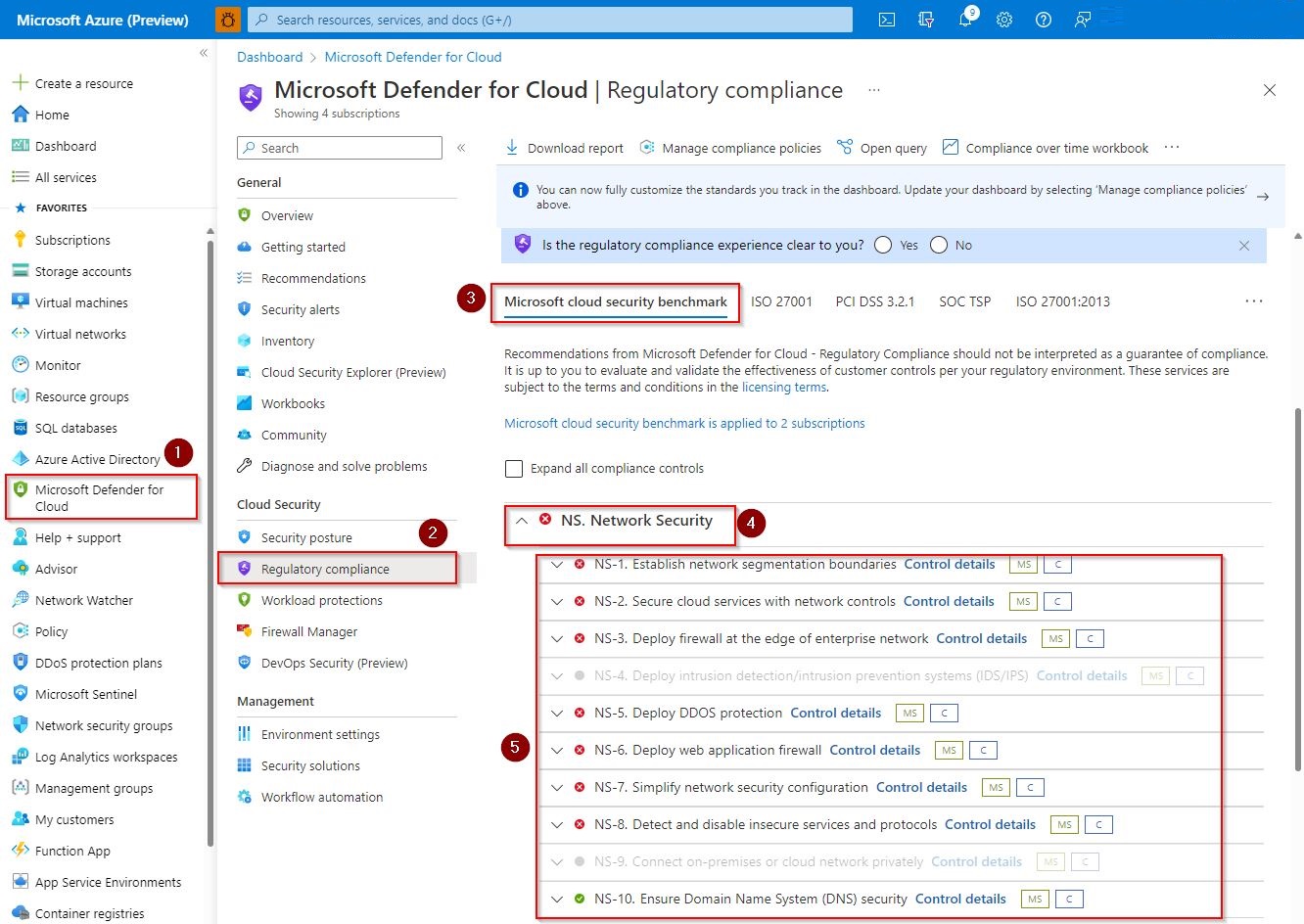
Task: Open portal settings gear icon
Action: pos(1004,20)
